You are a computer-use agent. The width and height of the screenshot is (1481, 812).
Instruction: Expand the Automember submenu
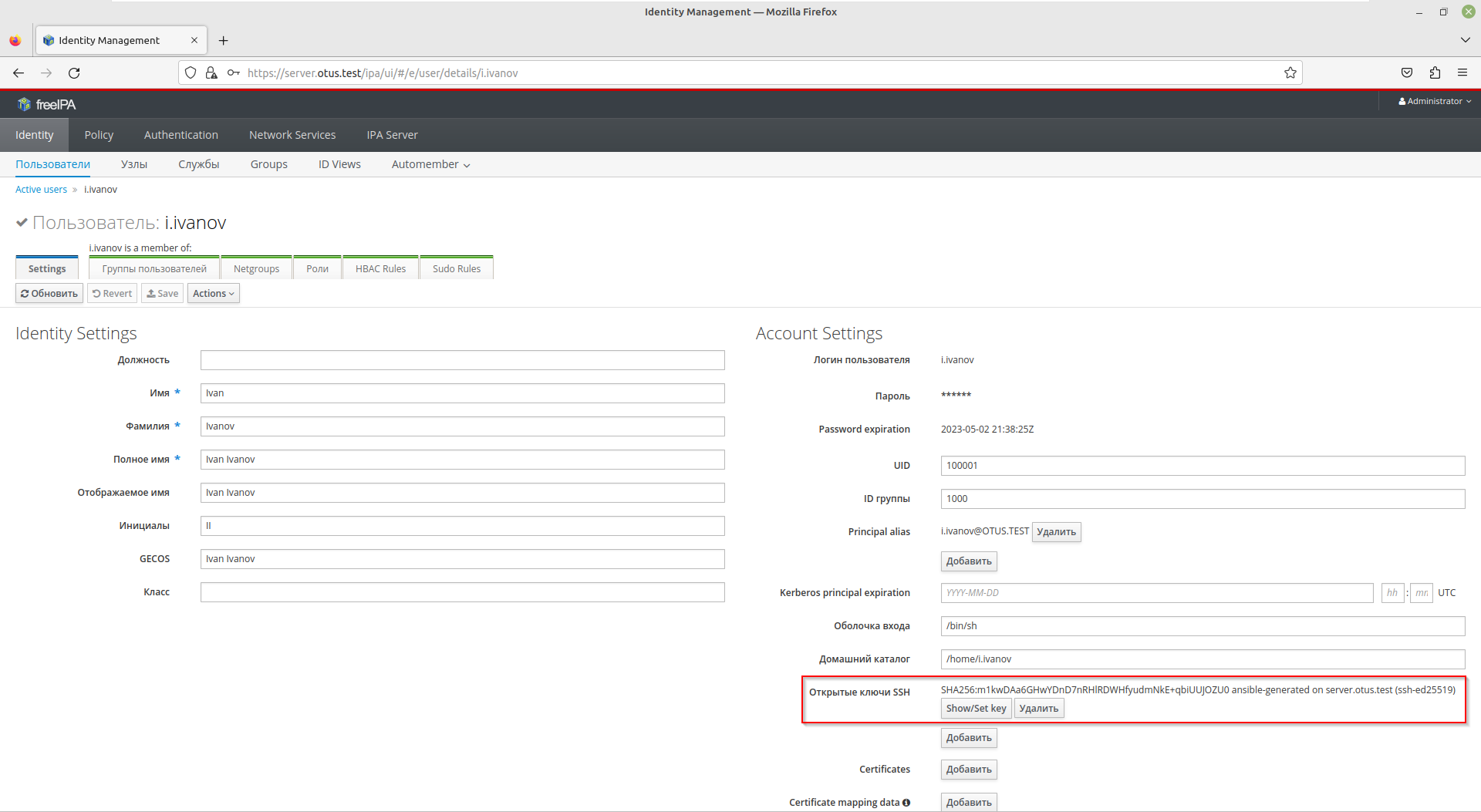coord(430,164)
